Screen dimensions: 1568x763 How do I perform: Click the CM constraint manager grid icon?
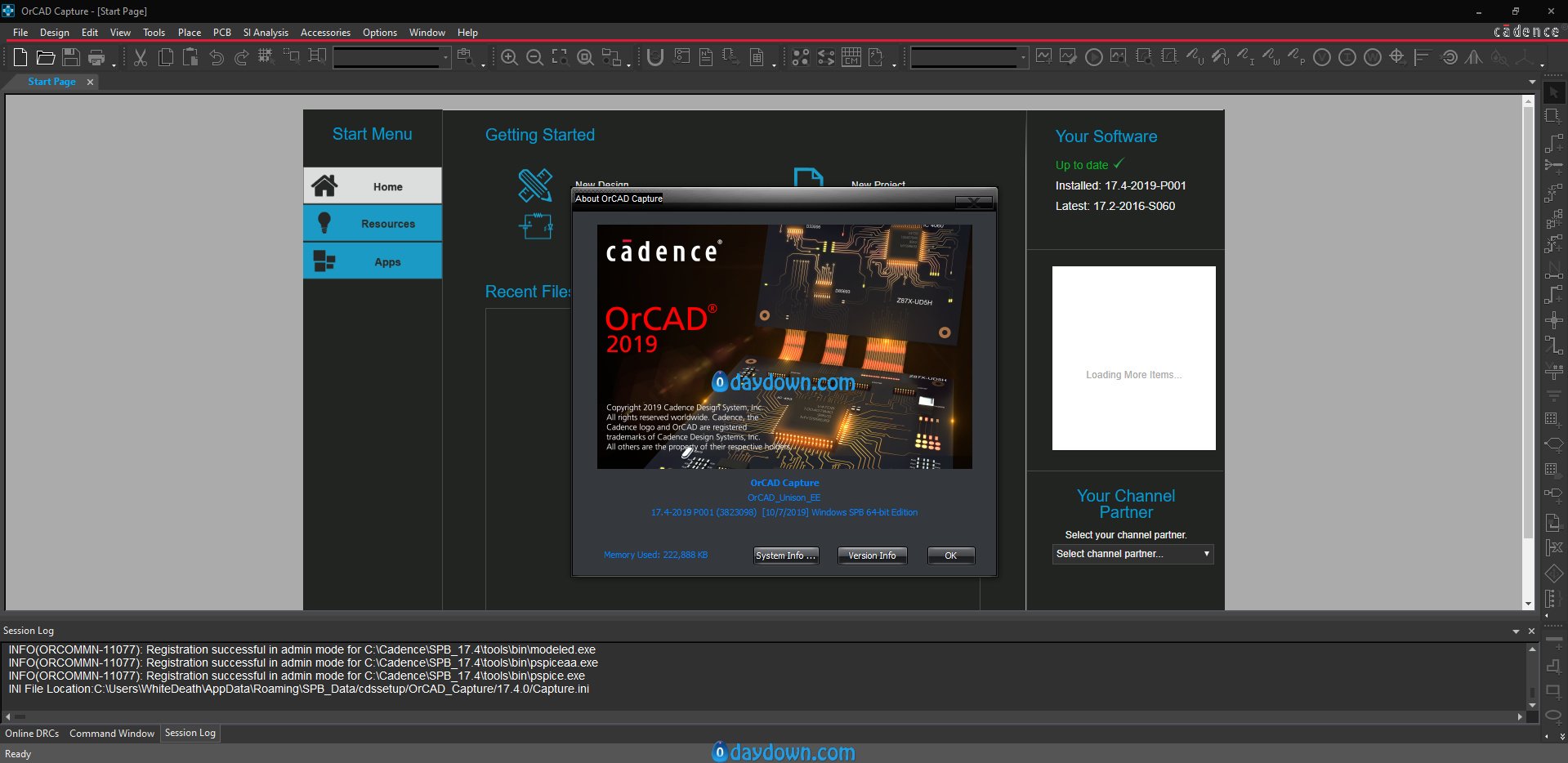(851, 57)
